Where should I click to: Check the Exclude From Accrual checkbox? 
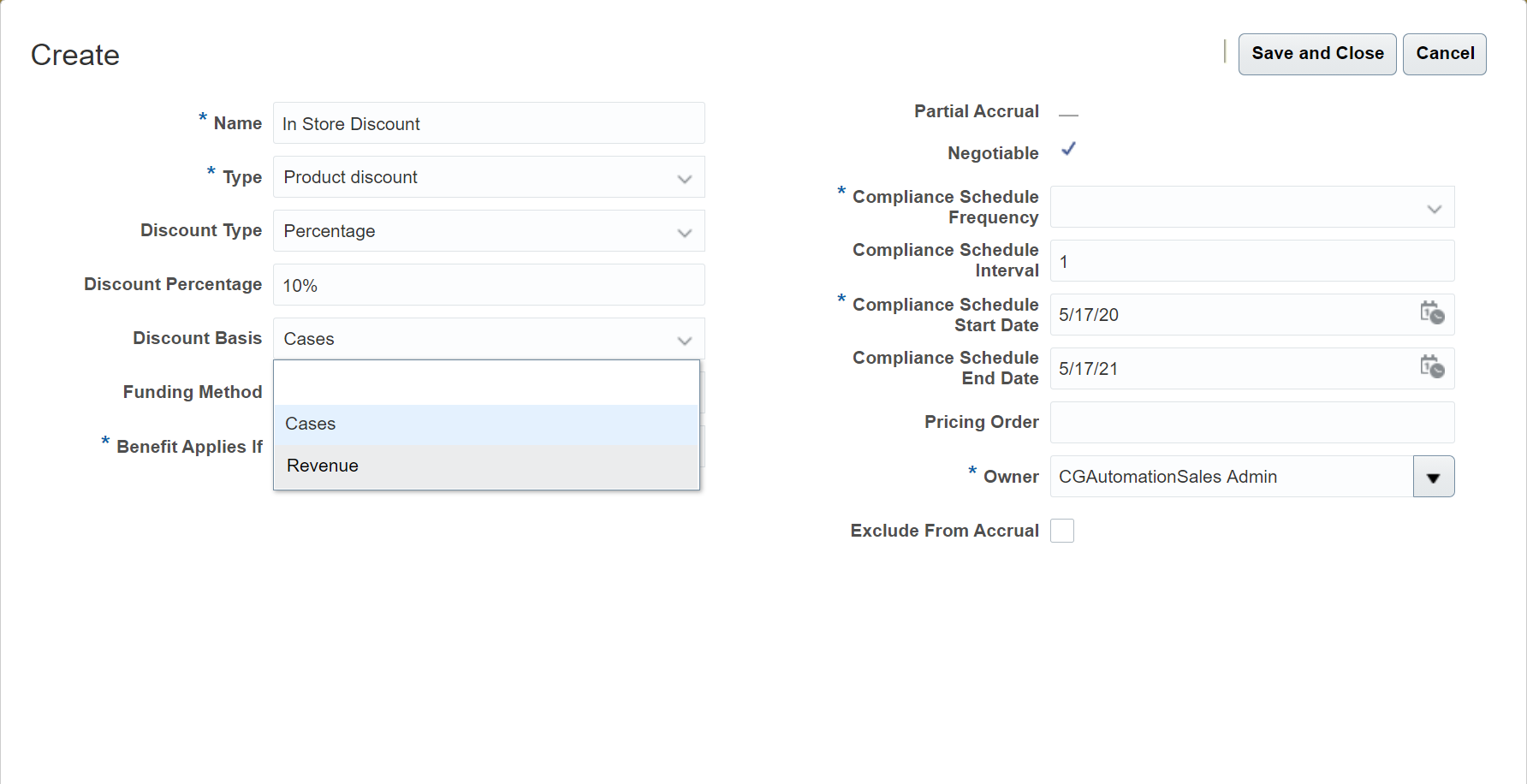1062,531
